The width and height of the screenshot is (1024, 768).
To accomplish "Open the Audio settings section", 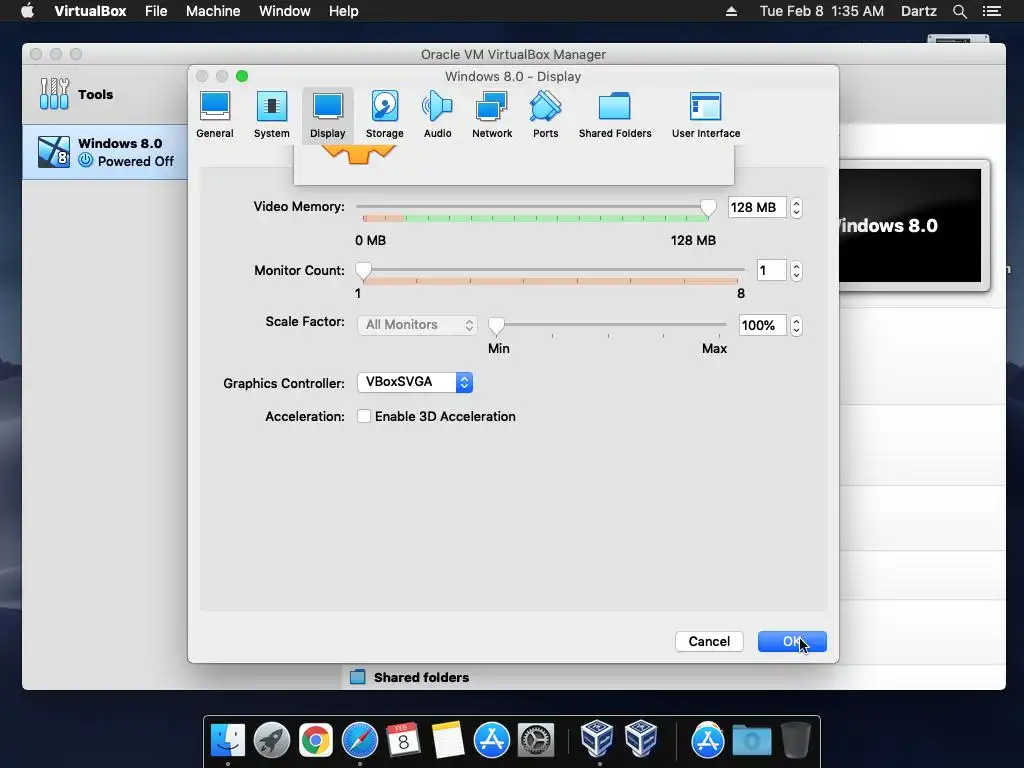I will coord(438,115).
